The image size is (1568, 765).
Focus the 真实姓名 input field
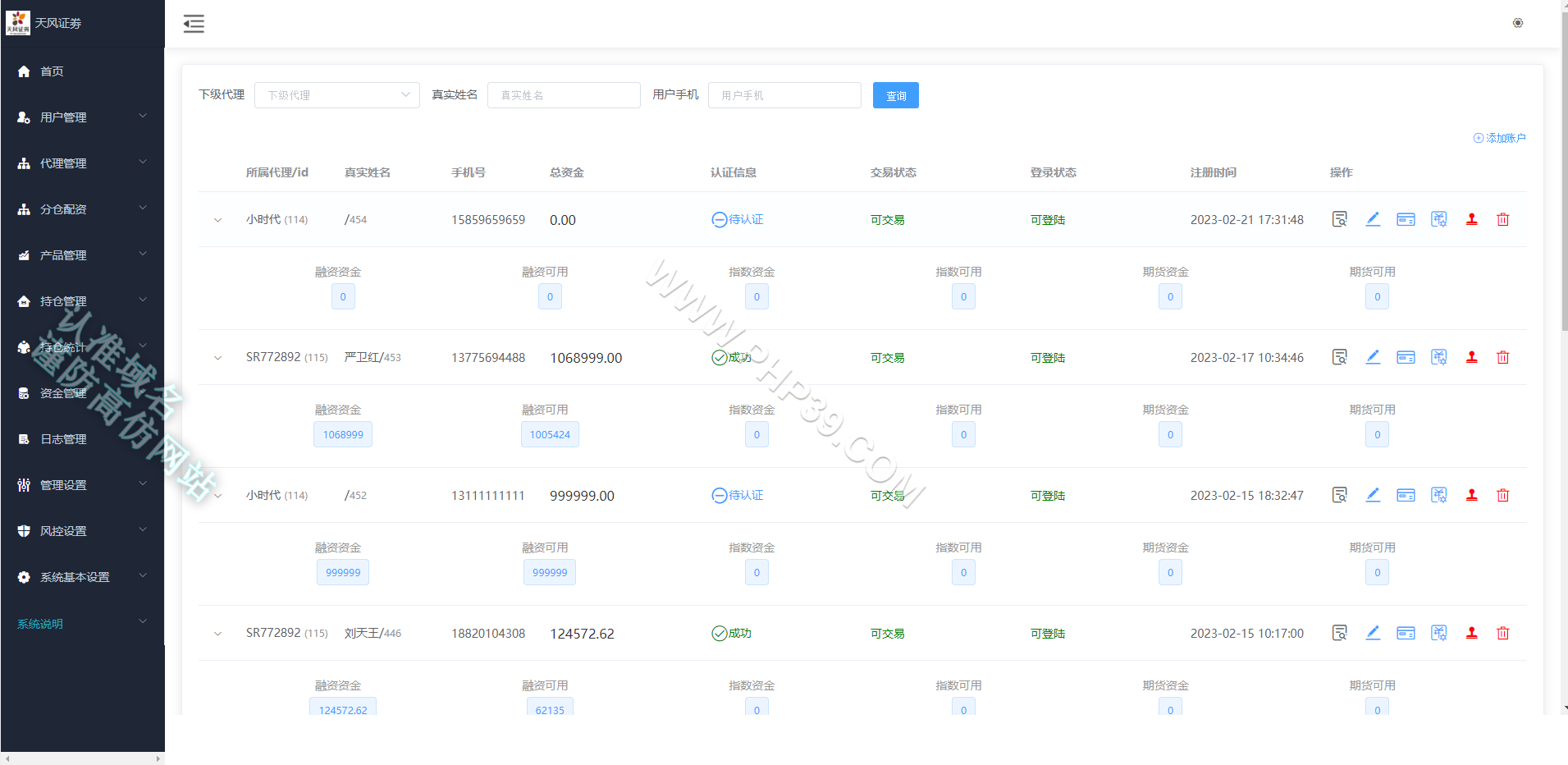(564, 95)
